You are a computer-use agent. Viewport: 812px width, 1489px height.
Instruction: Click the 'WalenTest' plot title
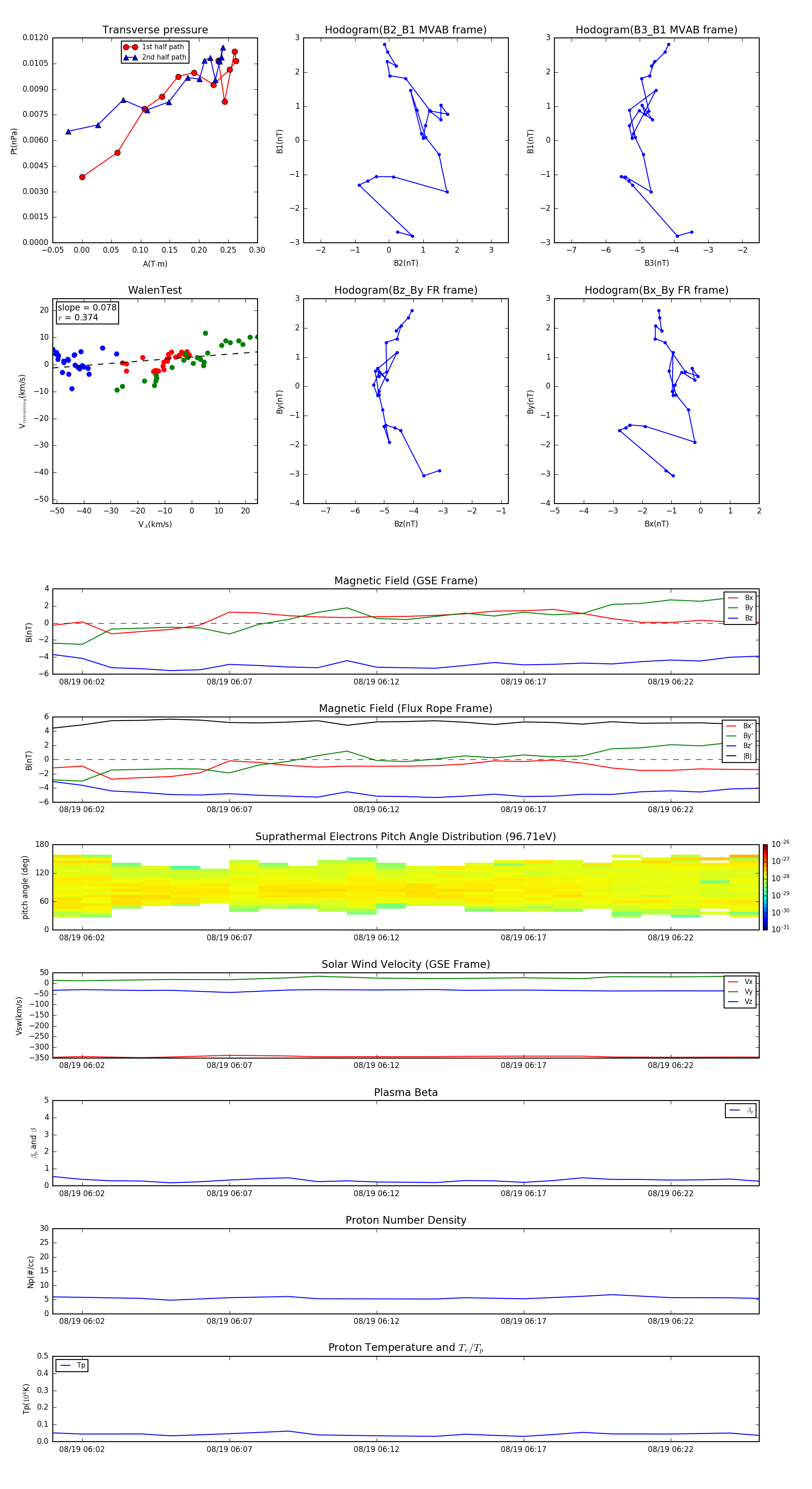point(155,290)
